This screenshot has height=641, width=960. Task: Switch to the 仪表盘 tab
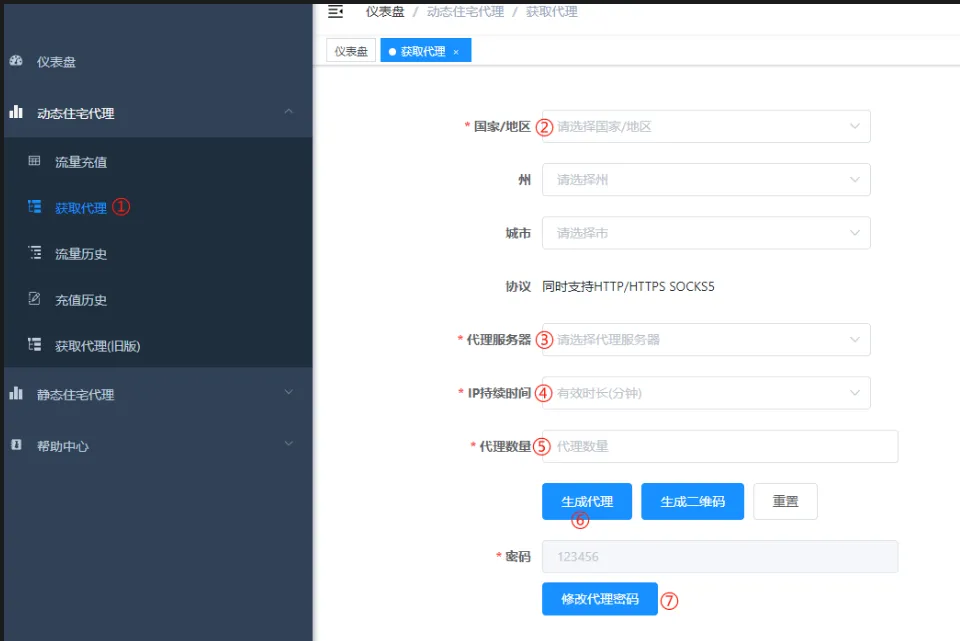350,50
